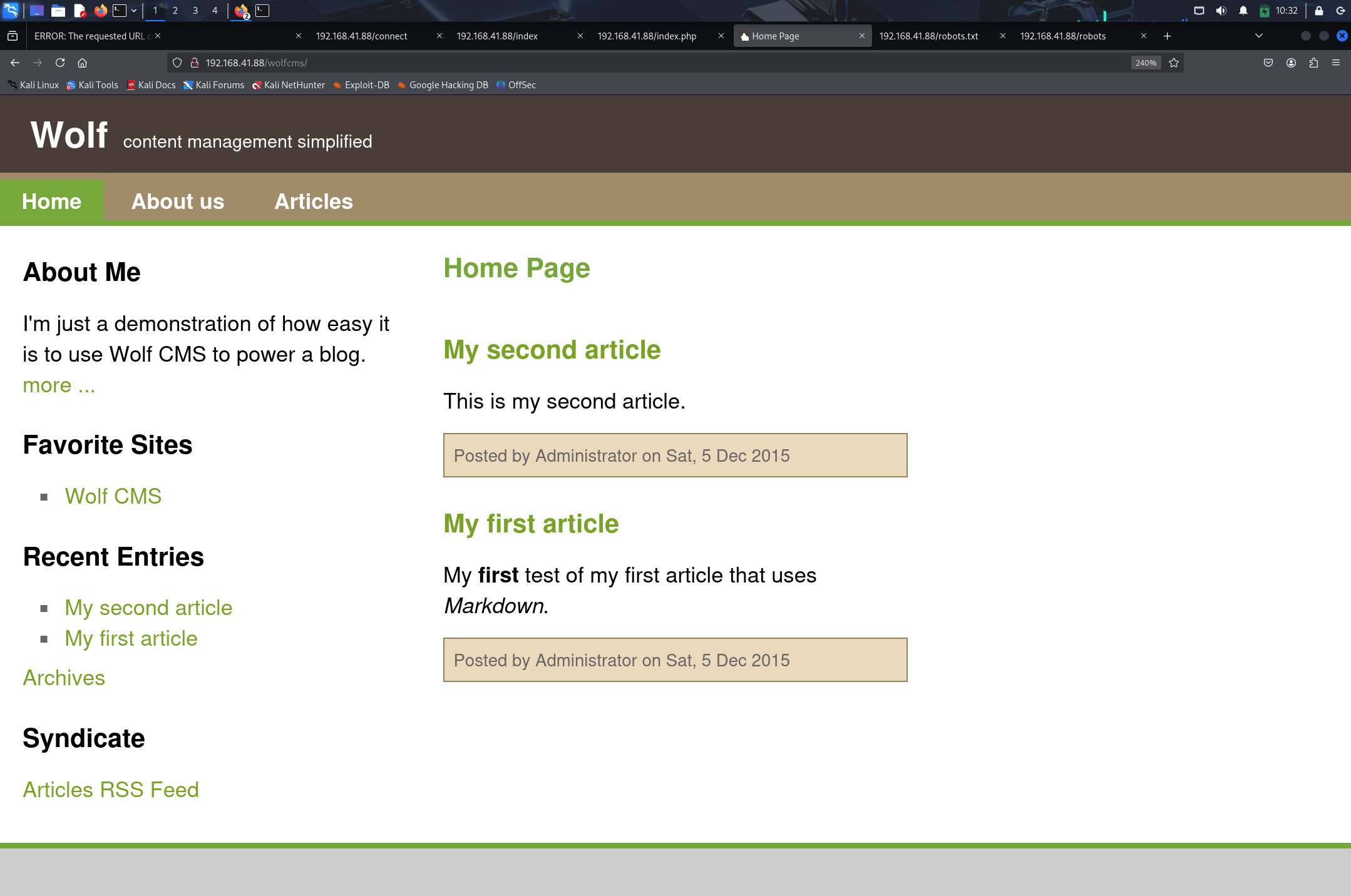Click the Archives link

coord(64,678)
